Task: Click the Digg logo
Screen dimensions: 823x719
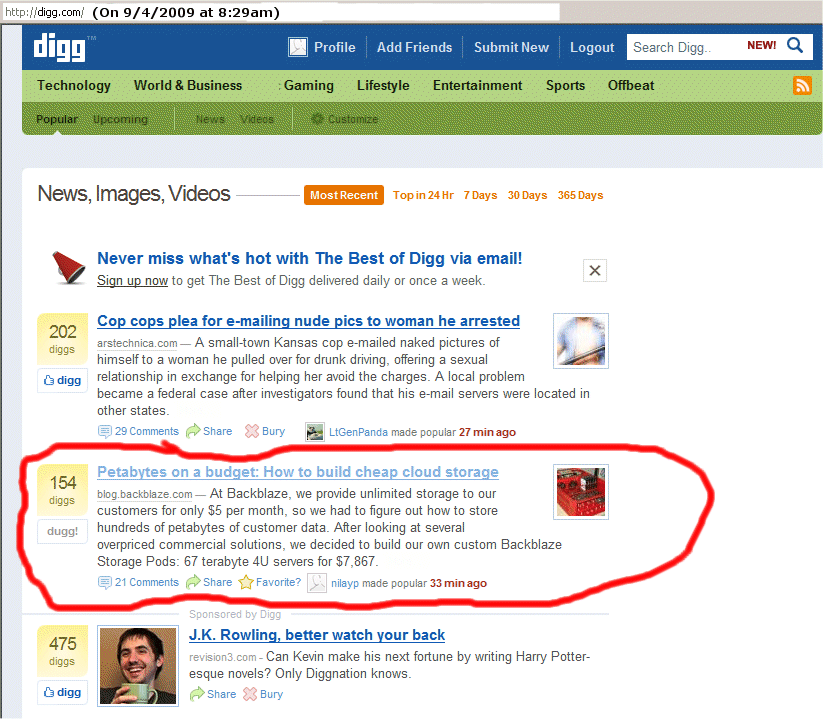Action: (59, 48)
